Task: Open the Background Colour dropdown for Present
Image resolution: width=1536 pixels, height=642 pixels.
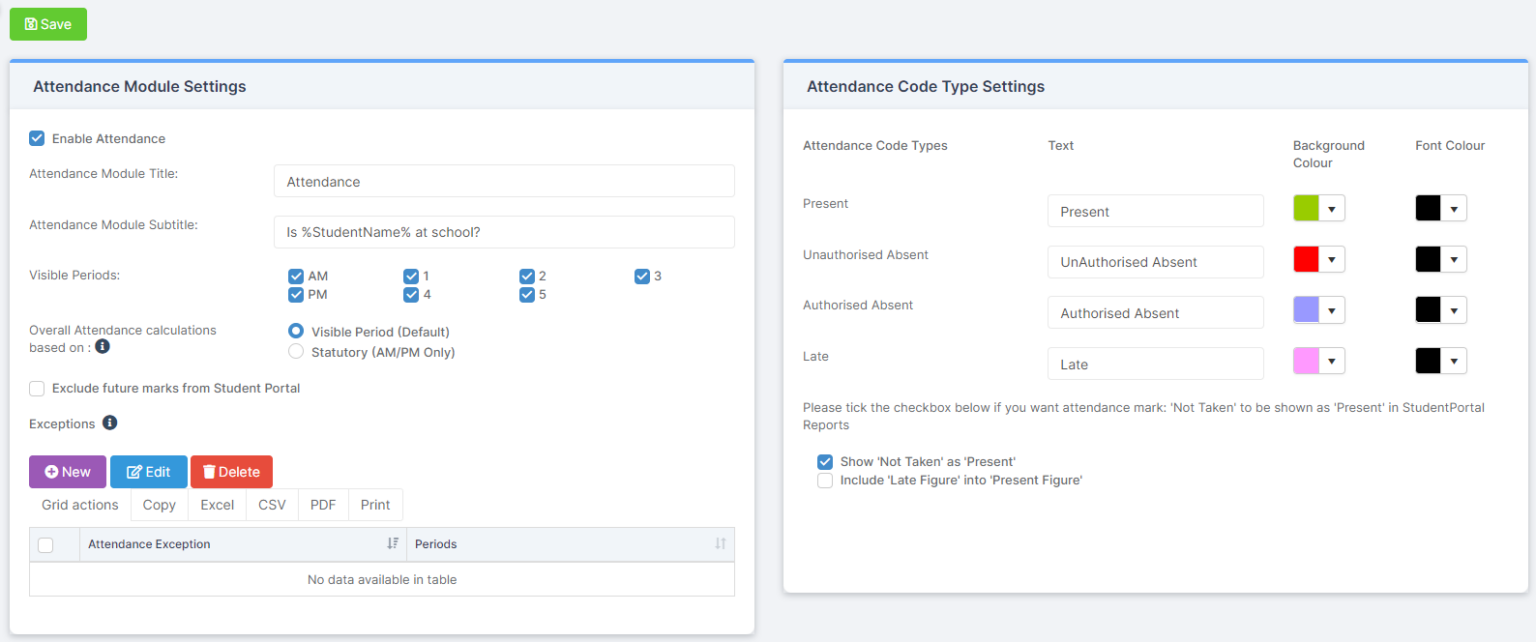Action: pos(1332,207)
